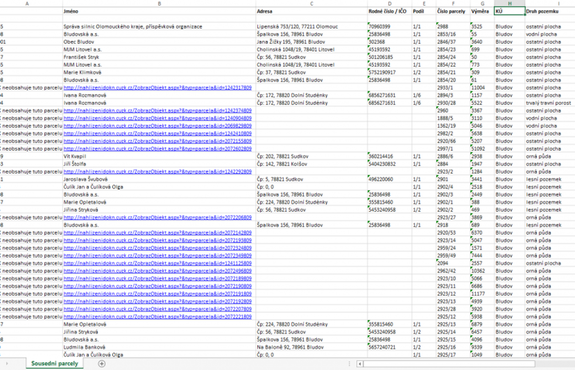Image resolution: width=575 pixels, height=370 pixels.
Task: Select the František Stryk name cell
Action: 159,57
